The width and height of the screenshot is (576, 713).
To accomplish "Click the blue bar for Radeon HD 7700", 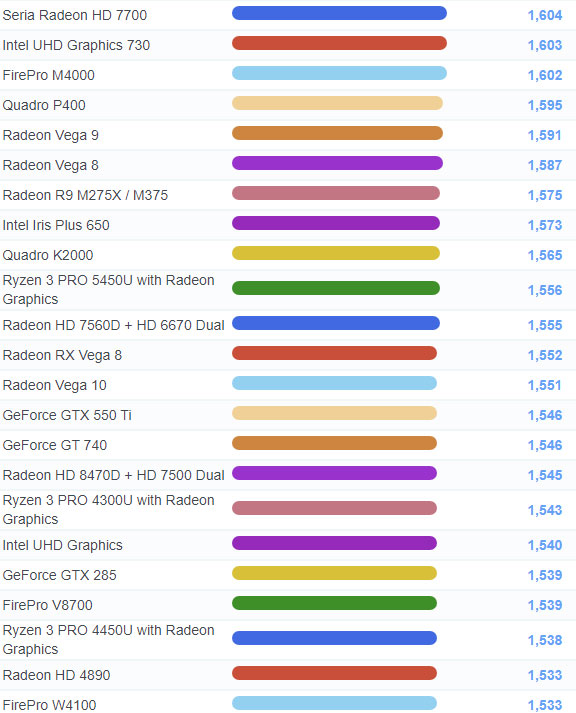I will [339, 13].
